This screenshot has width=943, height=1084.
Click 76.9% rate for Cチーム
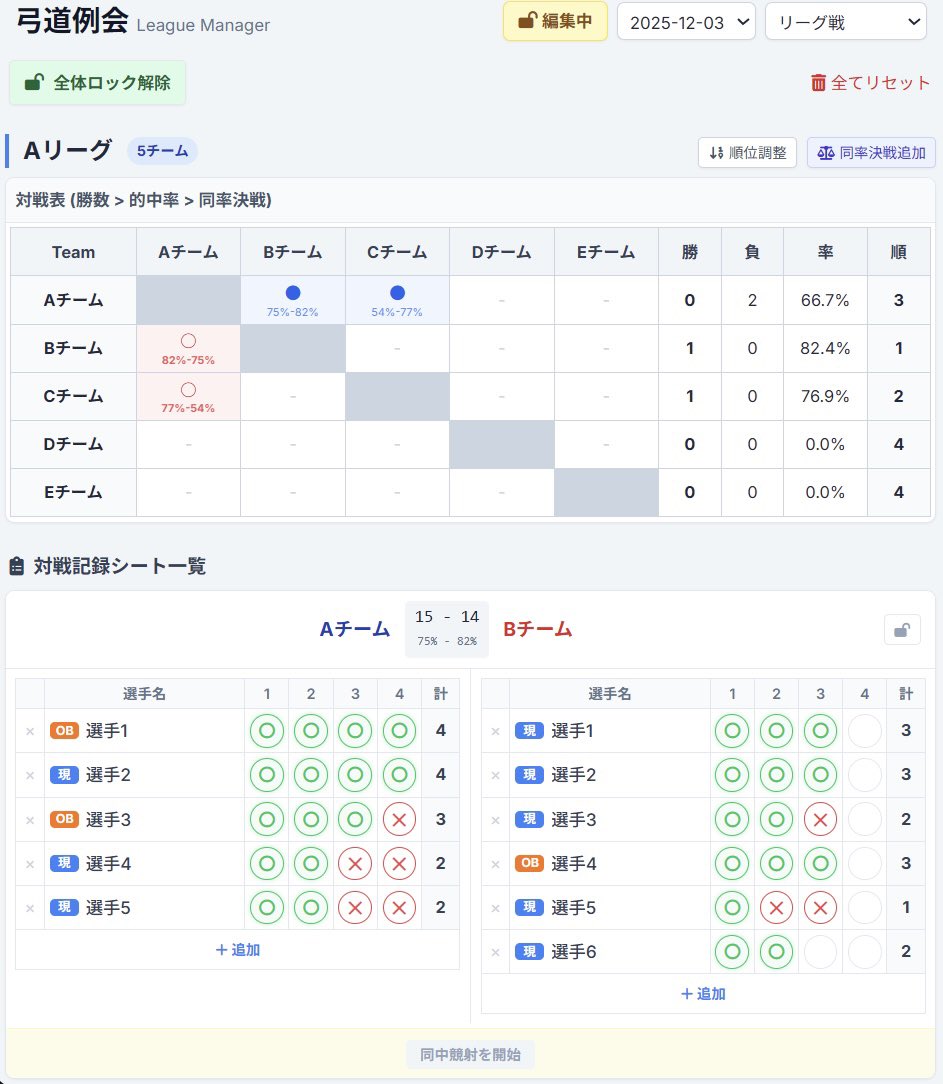coord(825,396)
